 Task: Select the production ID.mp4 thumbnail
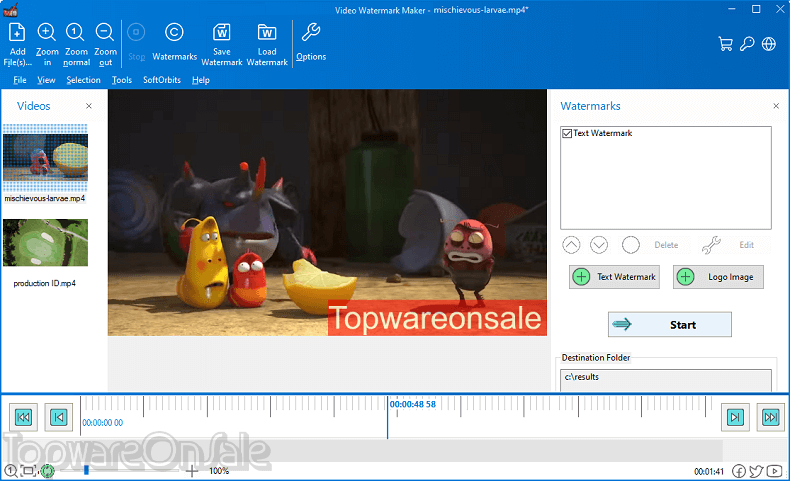(x=45, y=243)
